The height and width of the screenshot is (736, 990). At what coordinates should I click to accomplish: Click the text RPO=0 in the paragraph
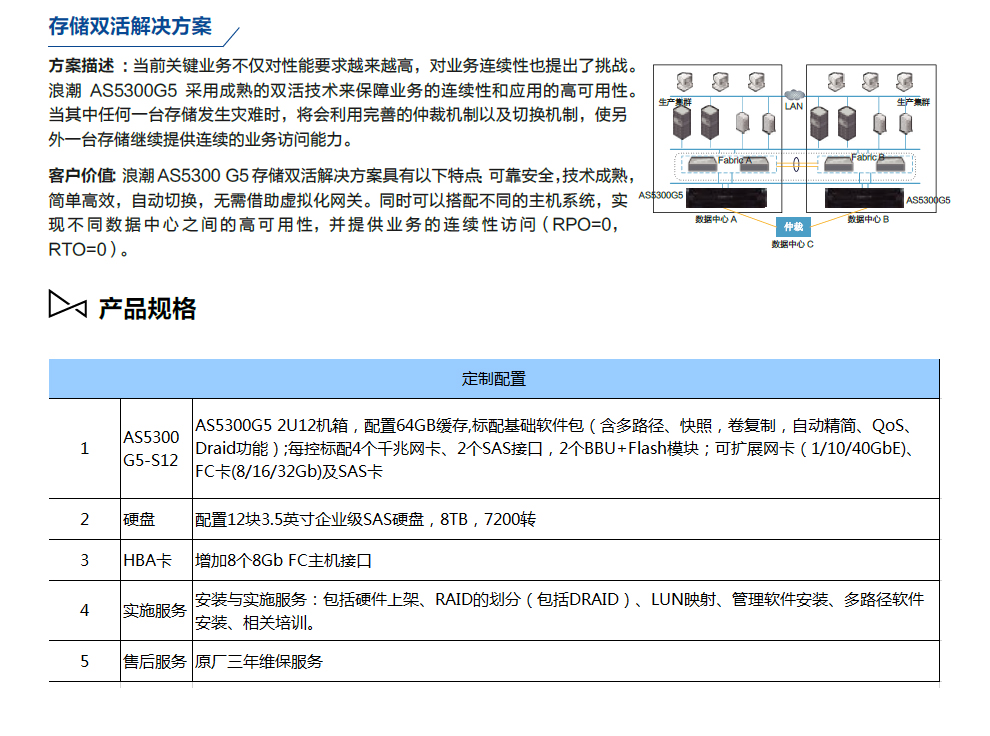point(581,225)
